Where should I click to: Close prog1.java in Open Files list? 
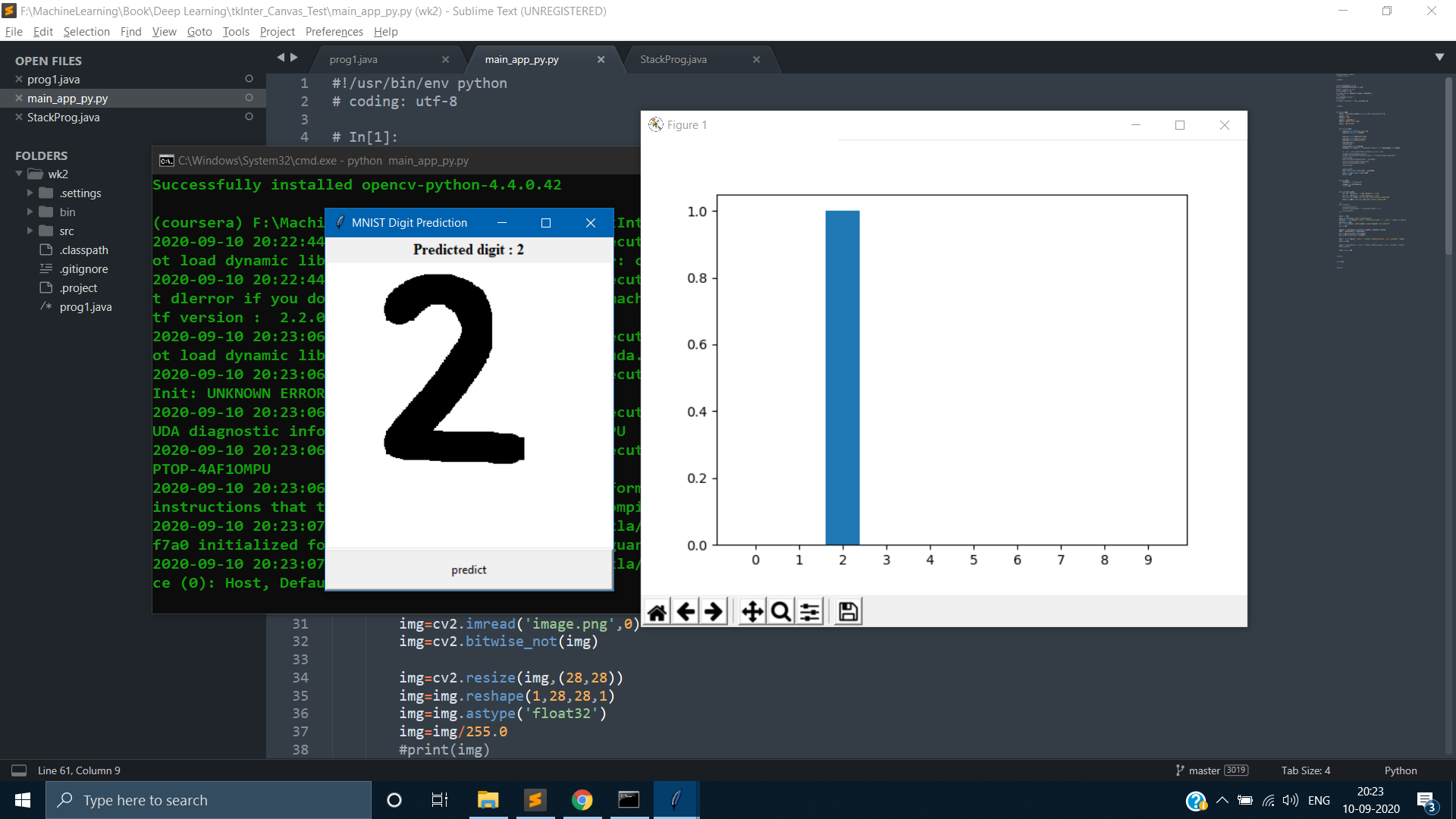click(19, 79)
